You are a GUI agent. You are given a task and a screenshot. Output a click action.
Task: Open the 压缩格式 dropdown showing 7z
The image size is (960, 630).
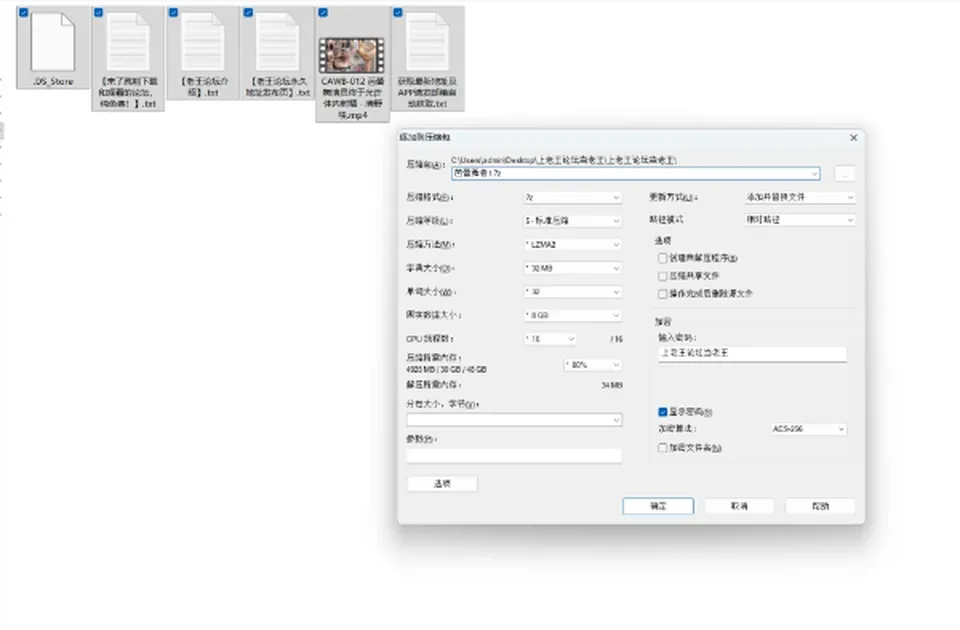(x=572, y=198)
